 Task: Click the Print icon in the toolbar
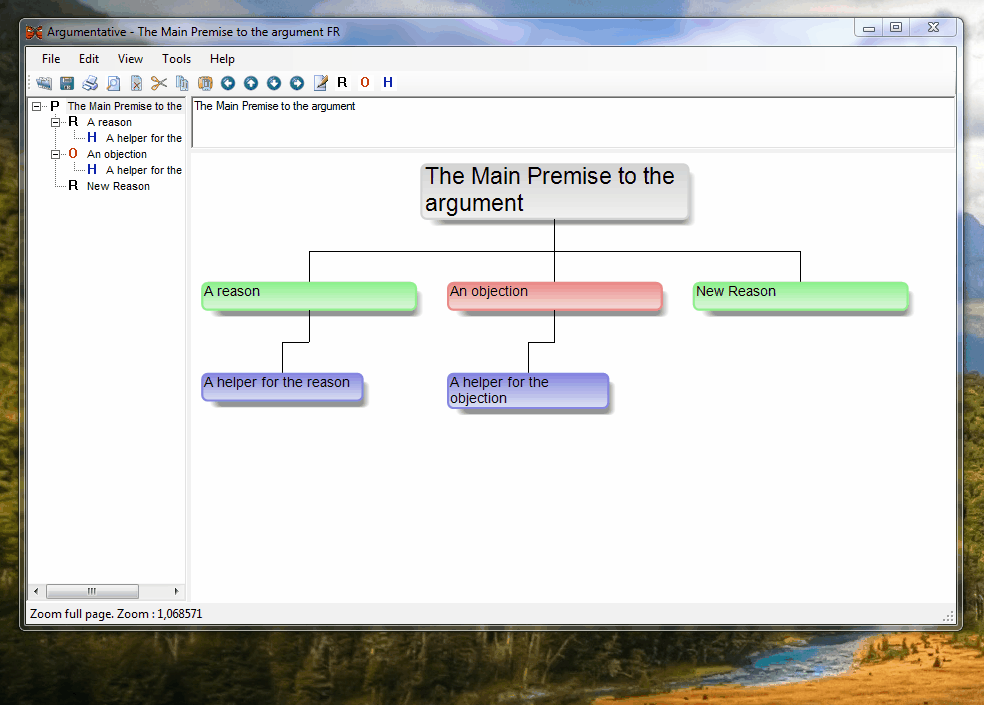[x=90, y=83]
